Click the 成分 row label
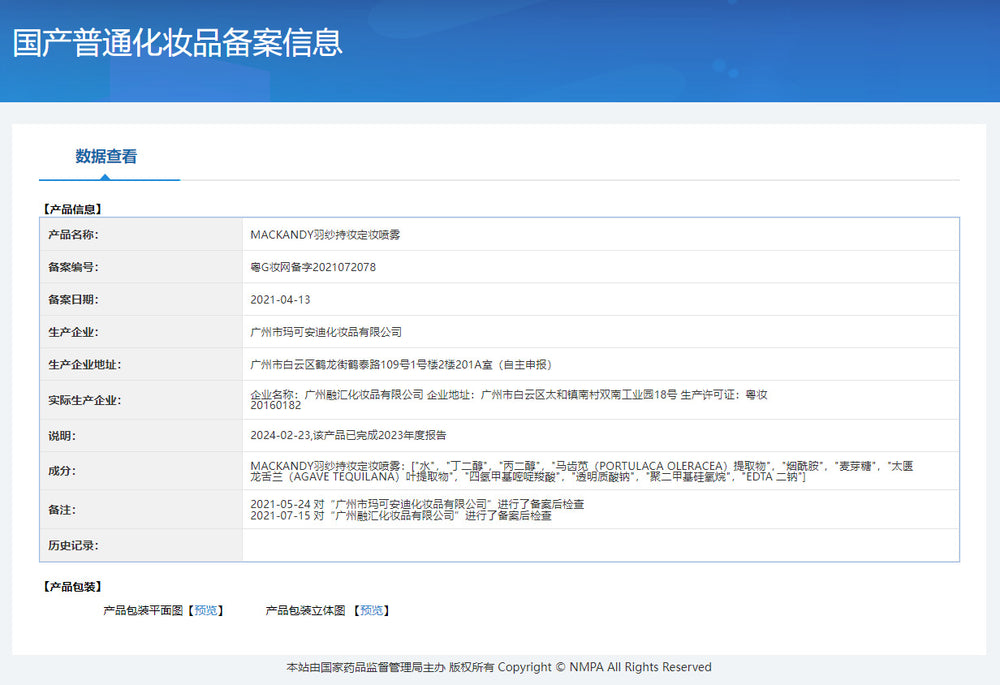The height and width of the screenshot is (685, 1000). 62,471
